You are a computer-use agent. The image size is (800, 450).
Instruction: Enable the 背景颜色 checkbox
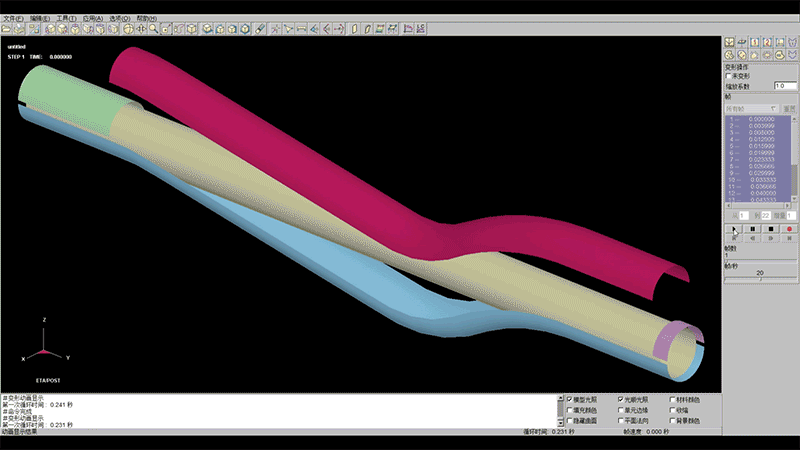click(x=670, y=421)
